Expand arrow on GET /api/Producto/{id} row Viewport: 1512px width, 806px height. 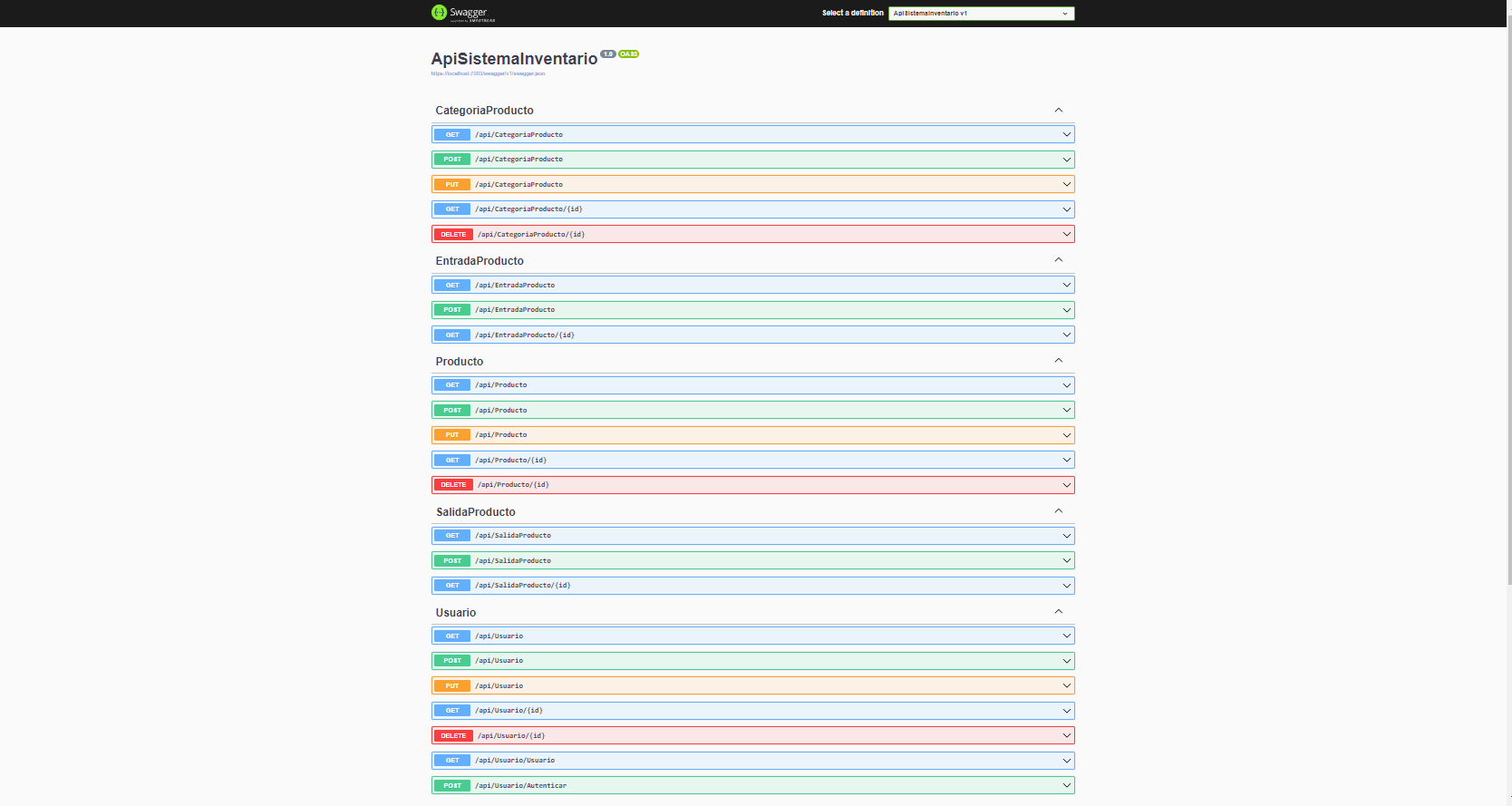(x=1066, y=460)
